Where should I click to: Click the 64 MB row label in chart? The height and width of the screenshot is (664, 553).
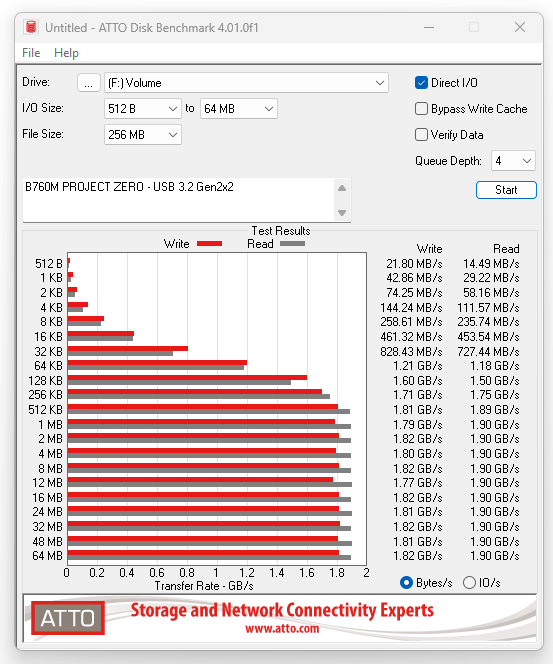click(x=47, y=556)
